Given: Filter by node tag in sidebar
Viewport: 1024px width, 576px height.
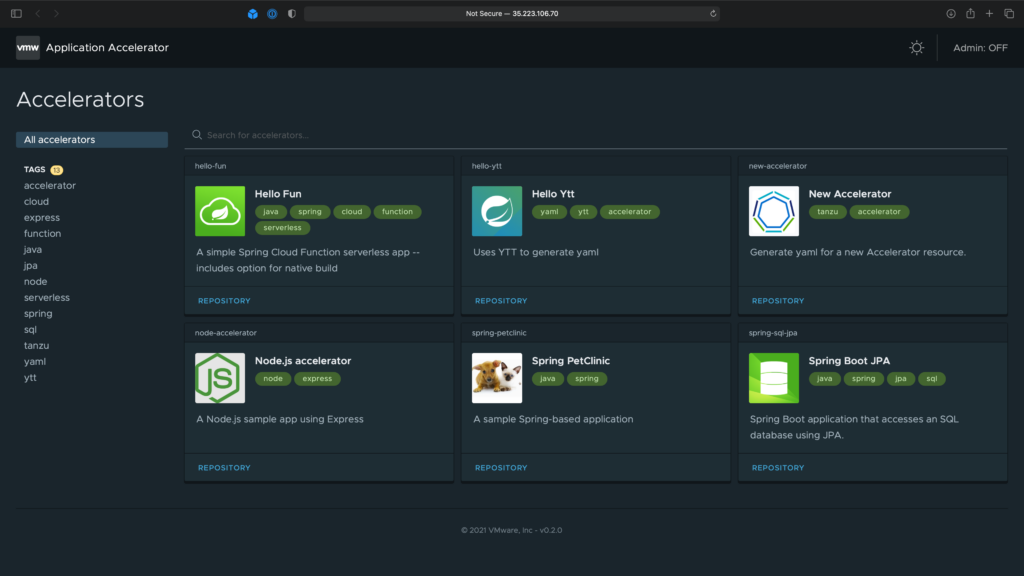Looking at the screenshot, I should pos(35,281).
